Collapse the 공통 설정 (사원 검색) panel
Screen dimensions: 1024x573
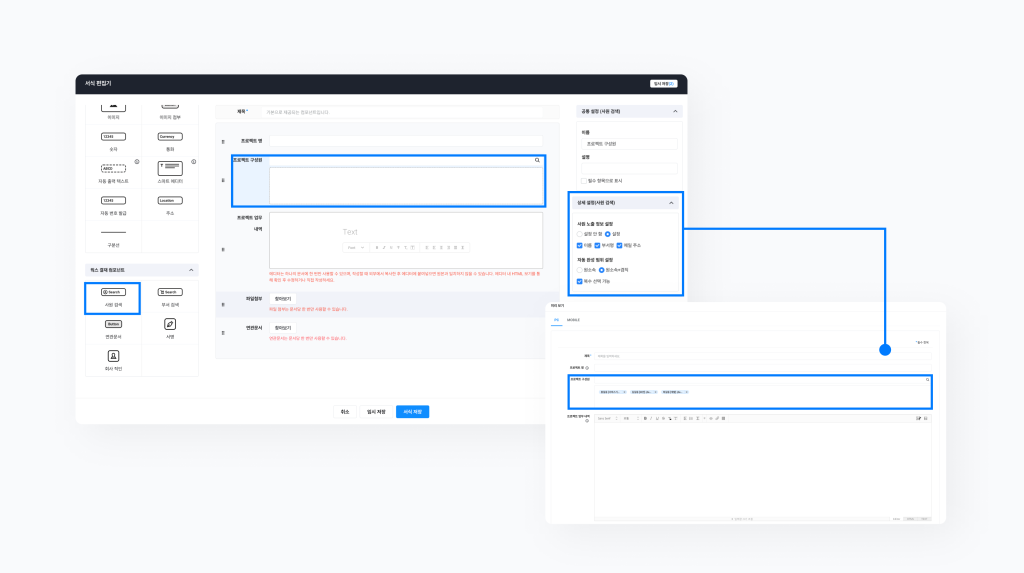pyautogui.click(x=675, y=112)
